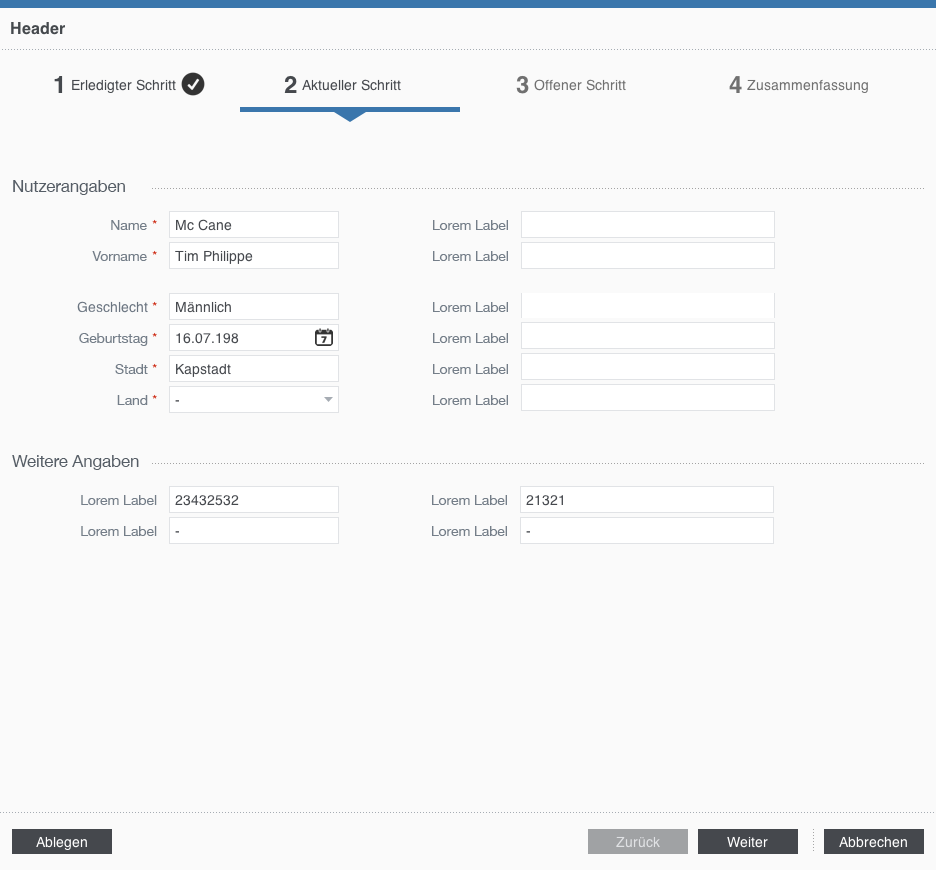Jump to step 3 Offener Schritt
936x870 pixels.
click(x=571, y=86)
